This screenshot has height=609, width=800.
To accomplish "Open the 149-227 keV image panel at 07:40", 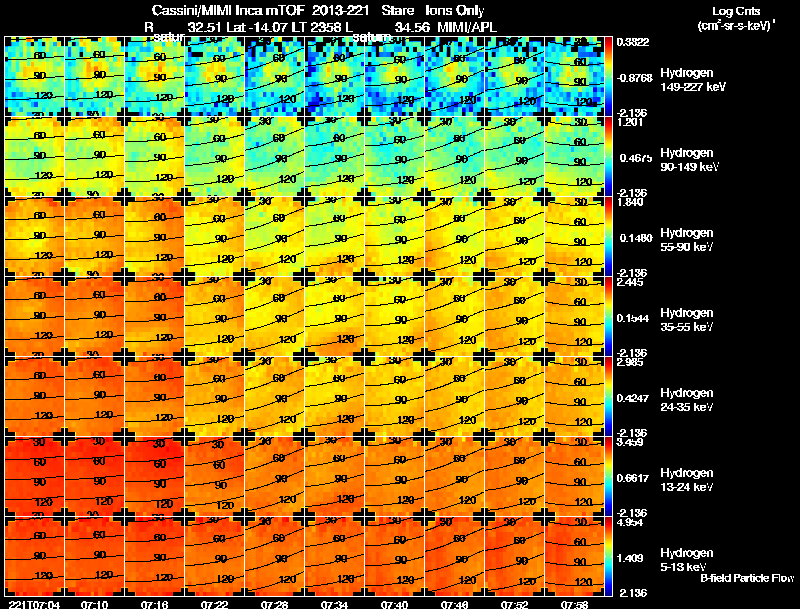I will pos(394,77).
